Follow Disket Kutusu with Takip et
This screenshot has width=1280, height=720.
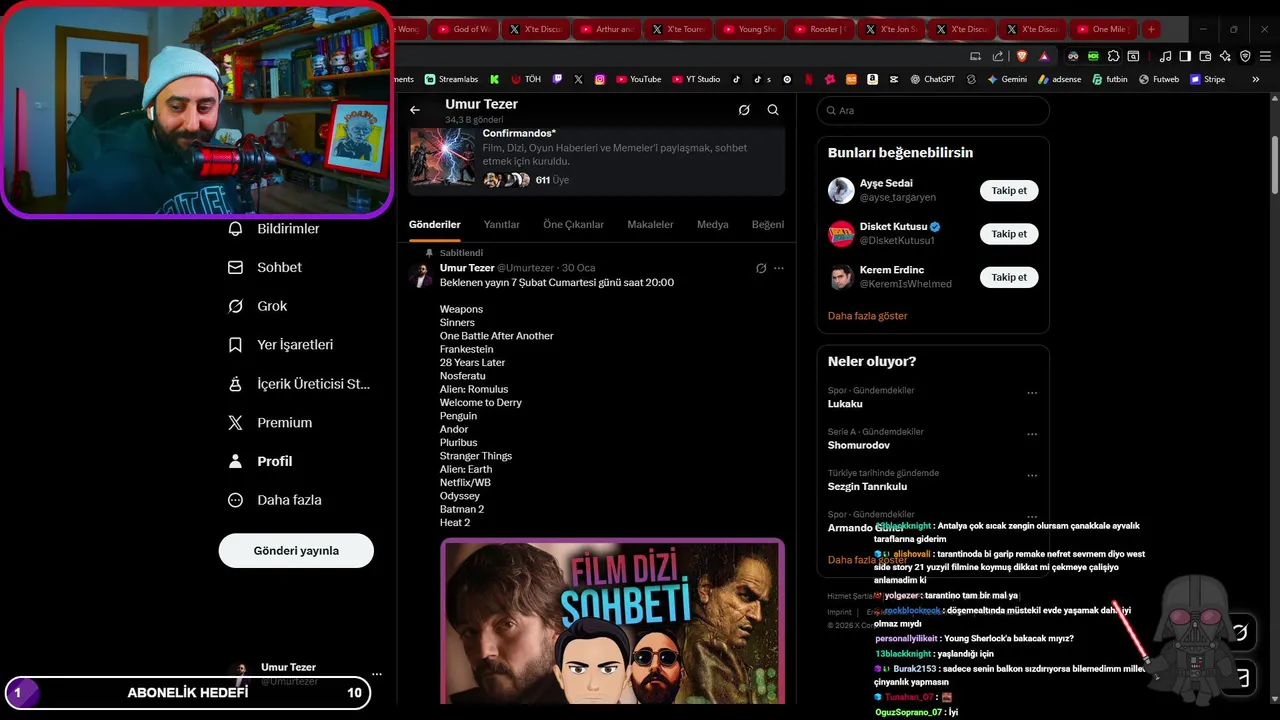[1009, 234]
